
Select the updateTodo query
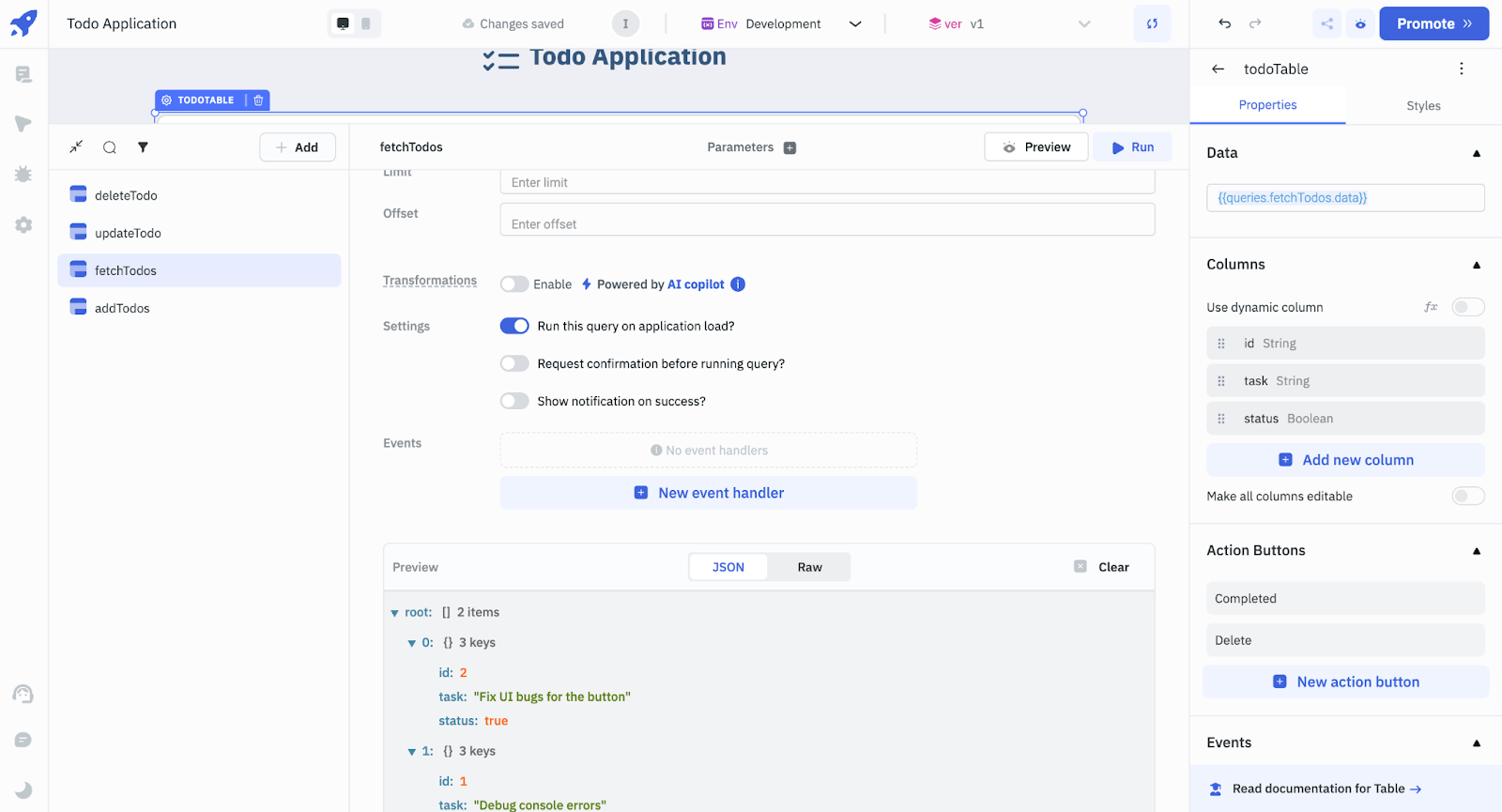[x=199, y=233]
